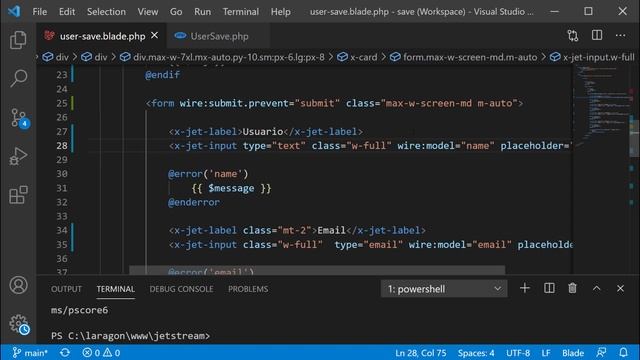Click the @error('name') directive text
This screenshot has height=360, width=640.
(208, 174)
